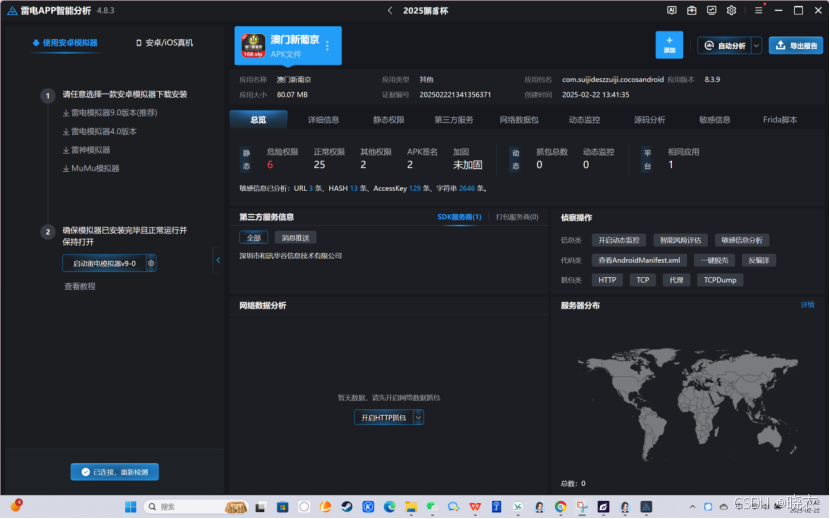Open the 第三方服务 tab
830x519 pixels.
[454, 120]
